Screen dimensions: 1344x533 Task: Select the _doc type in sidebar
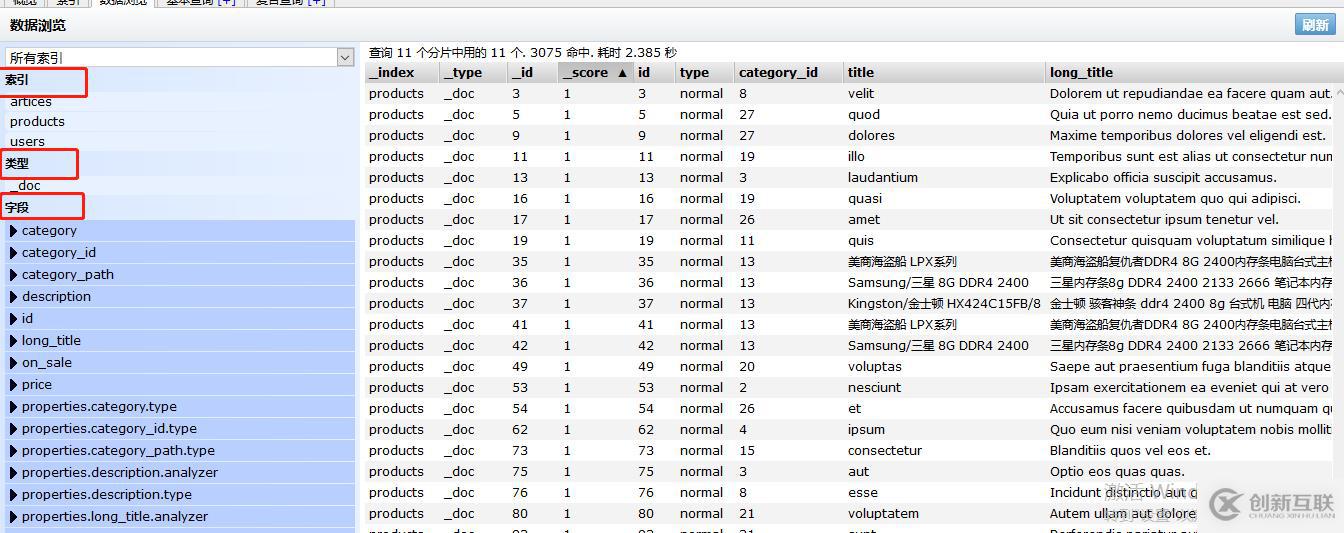pyautogui.click(x=25, y=185)
